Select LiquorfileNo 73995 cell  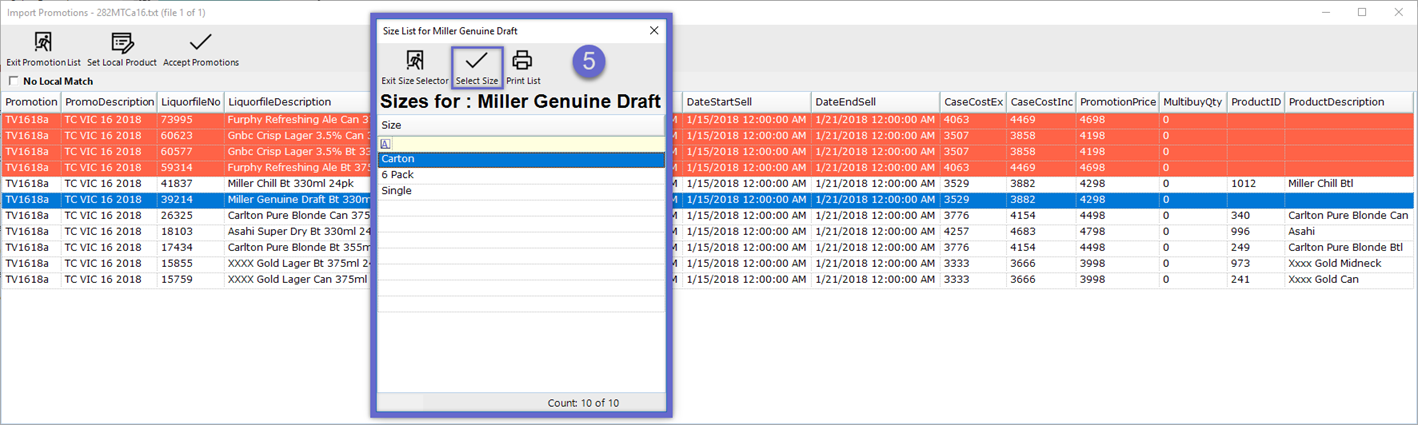tap(191, 120)
